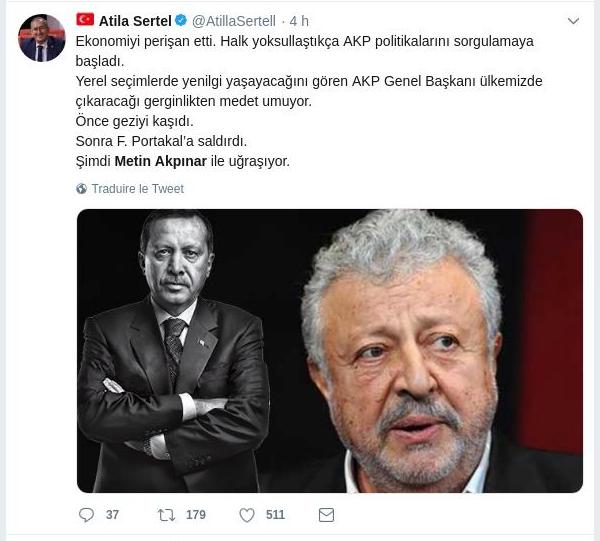Like the tweet with heart icon
600x541 pixels.
point(247,515)
